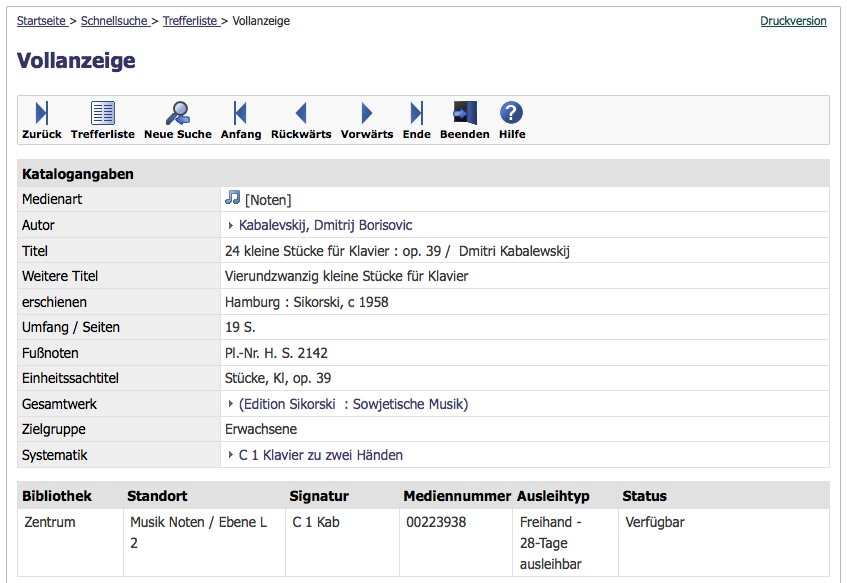Open the Trefferliste list icon
Viewport: 847px width, 583px height.
pos(103,113)
